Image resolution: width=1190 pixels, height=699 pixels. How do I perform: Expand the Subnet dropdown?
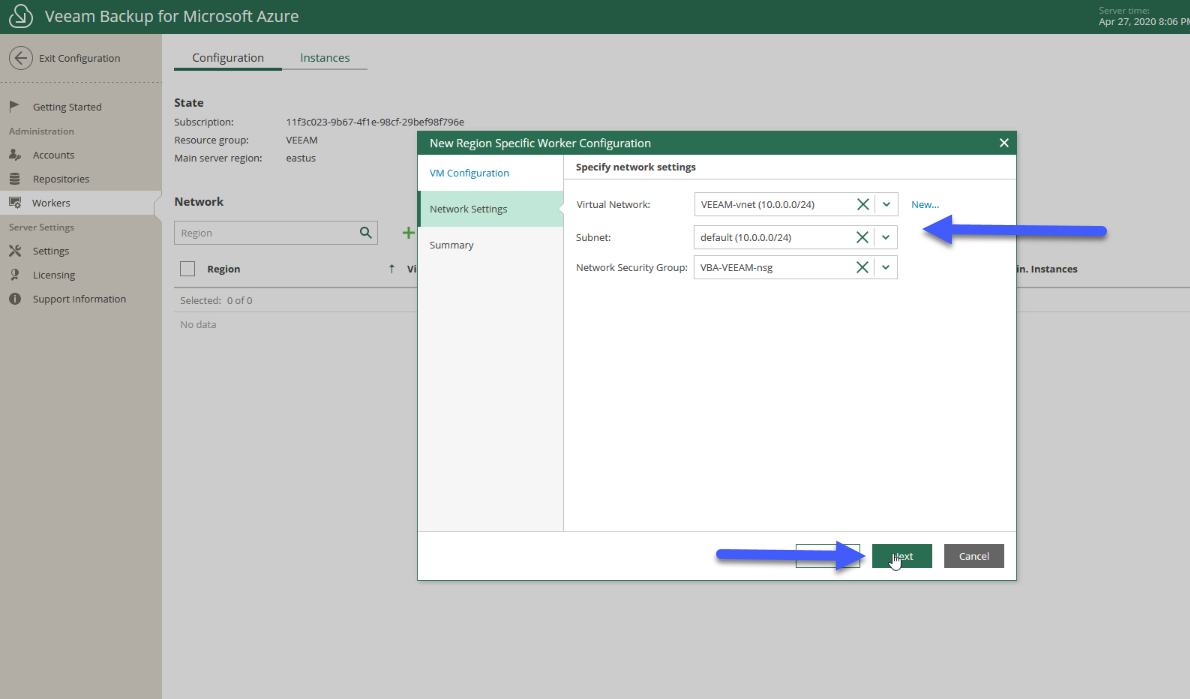(886, 238)
